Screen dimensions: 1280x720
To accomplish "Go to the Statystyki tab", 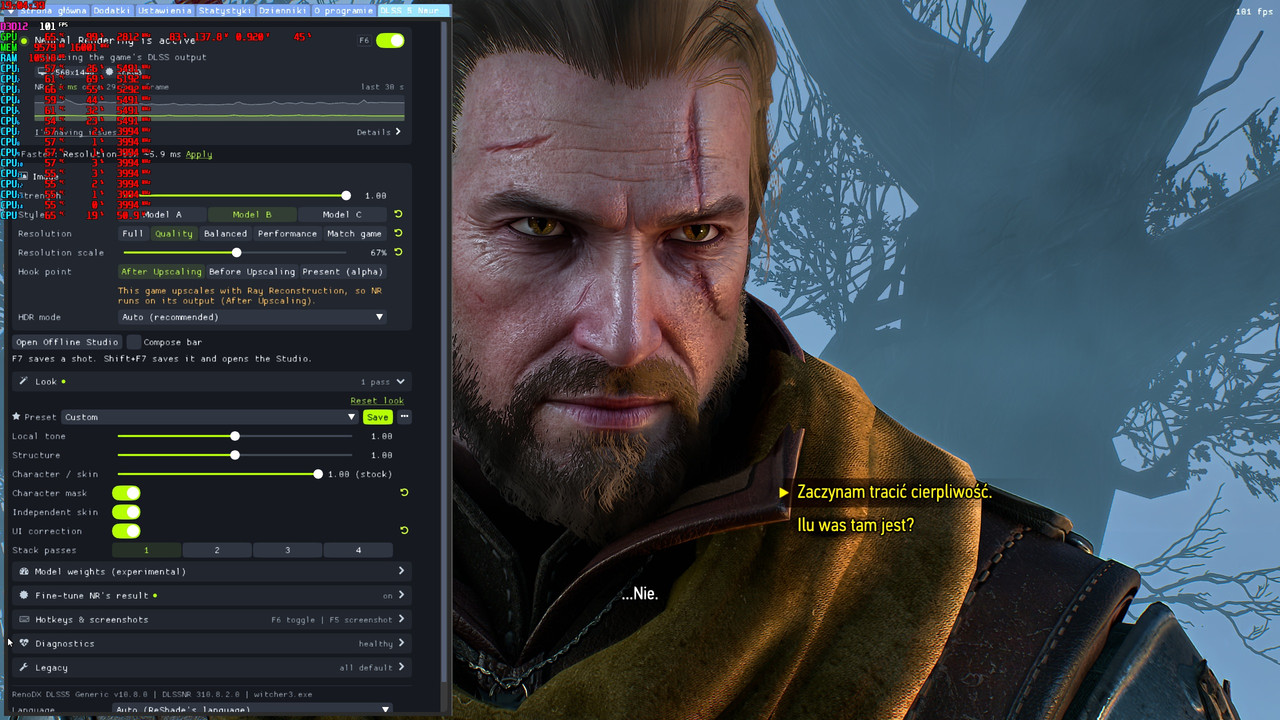I will [x=224, y=10].
